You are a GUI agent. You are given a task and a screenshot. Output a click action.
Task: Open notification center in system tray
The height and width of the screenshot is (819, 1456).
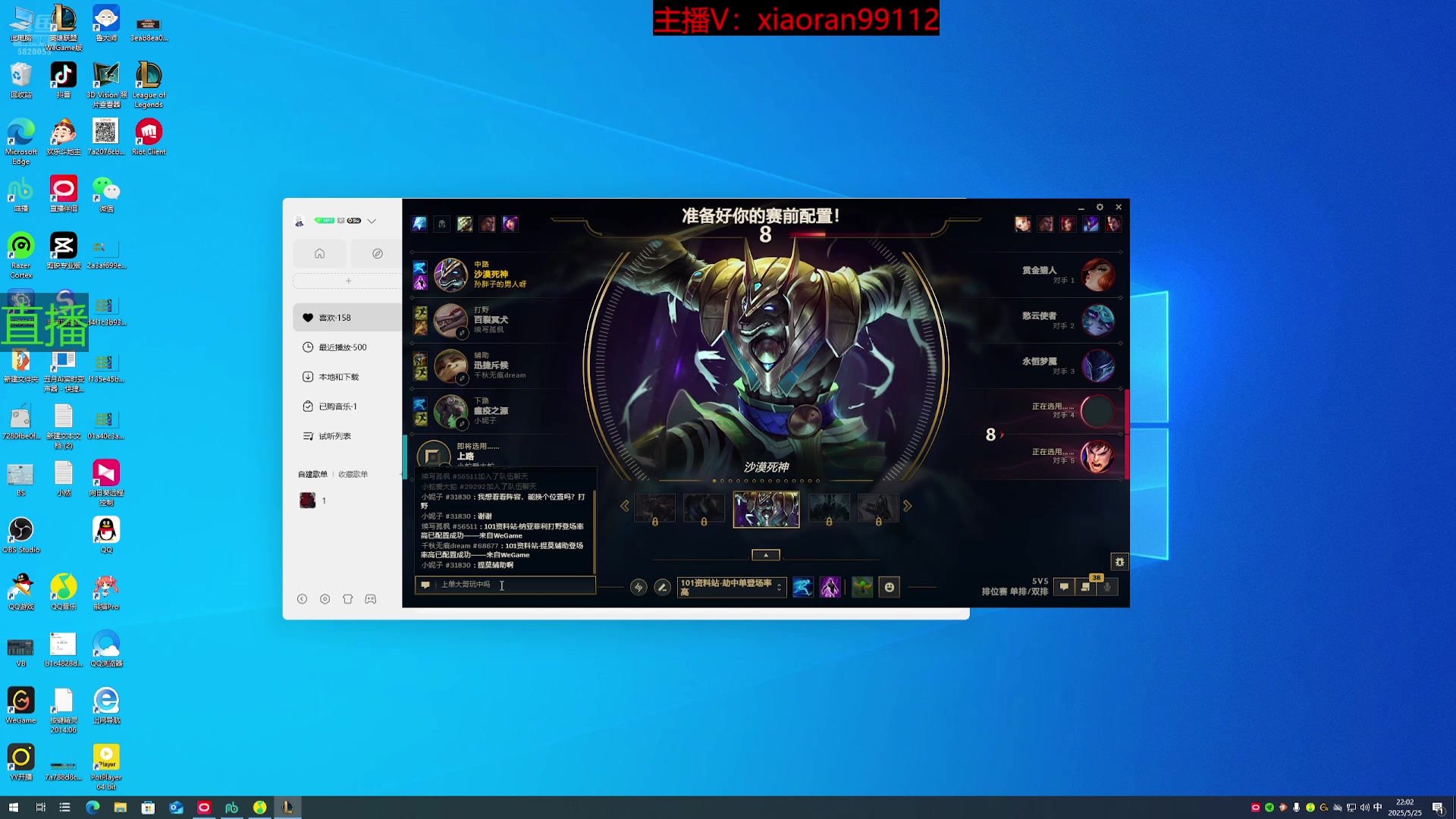1438,808
